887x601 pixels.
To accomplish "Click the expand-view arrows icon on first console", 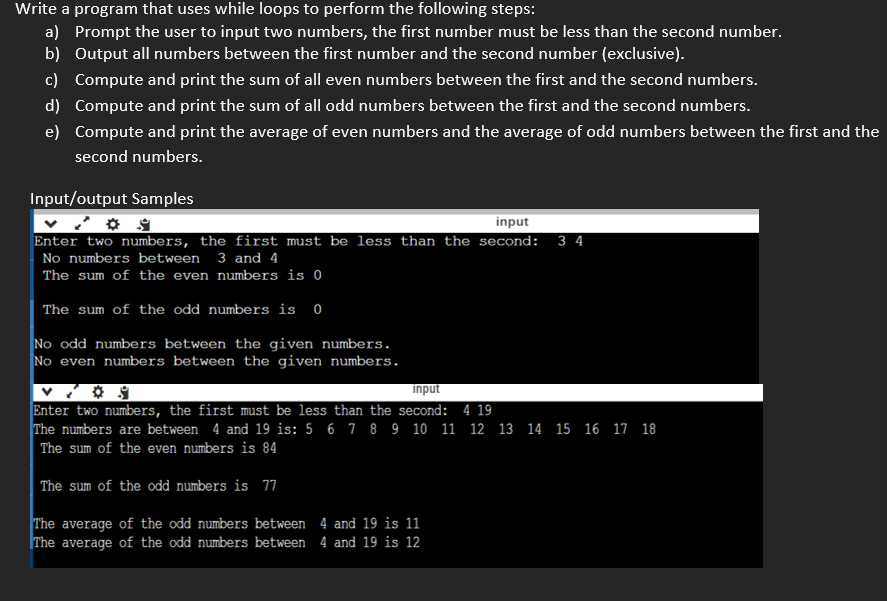I will click(x=81, y=224).
